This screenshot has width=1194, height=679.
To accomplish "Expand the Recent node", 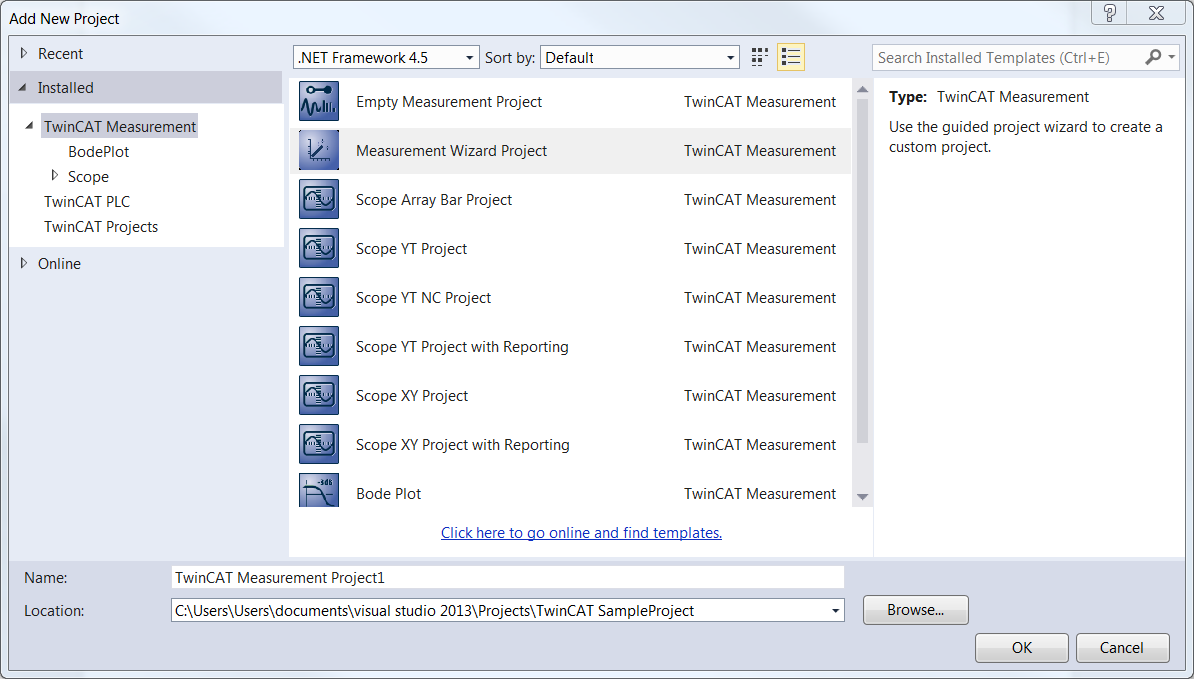I will 24,53.
